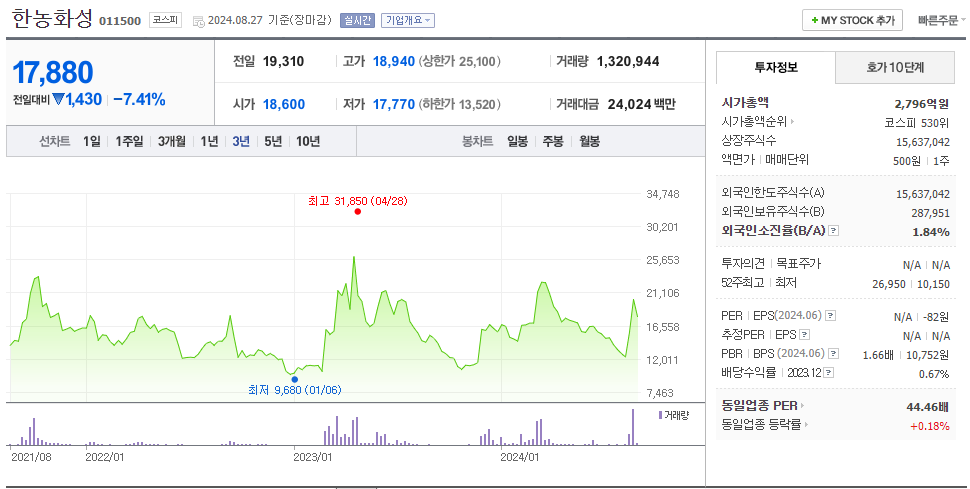Click current price 17,880
Screen dimensions: 970x489
(x=53, y=72)
